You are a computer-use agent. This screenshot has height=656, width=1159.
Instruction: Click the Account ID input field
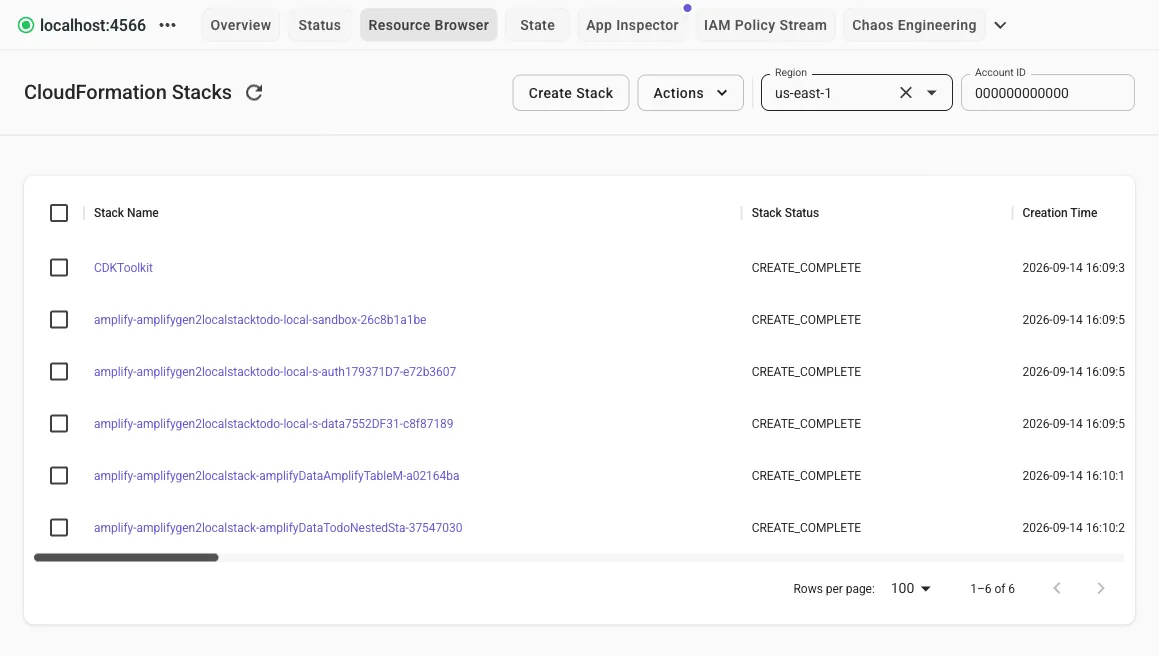click(x=1047, y=93)
